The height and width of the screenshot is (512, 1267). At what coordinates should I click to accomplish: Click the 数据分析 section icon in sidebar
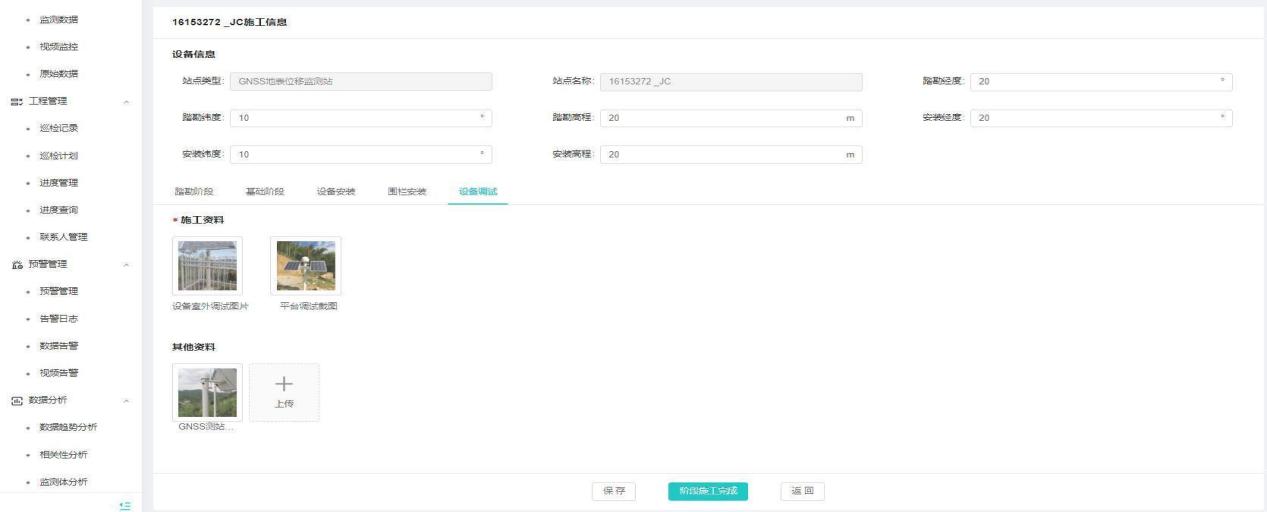click(x=15, y=400)
